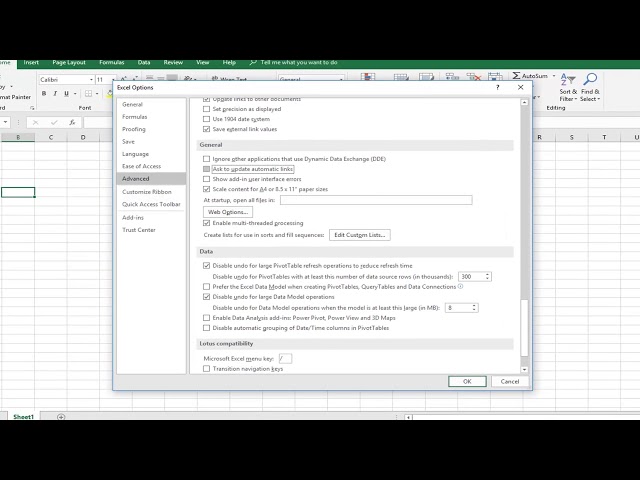
Task: Check Transition navigation keys
Action: (x=207, y=369)
